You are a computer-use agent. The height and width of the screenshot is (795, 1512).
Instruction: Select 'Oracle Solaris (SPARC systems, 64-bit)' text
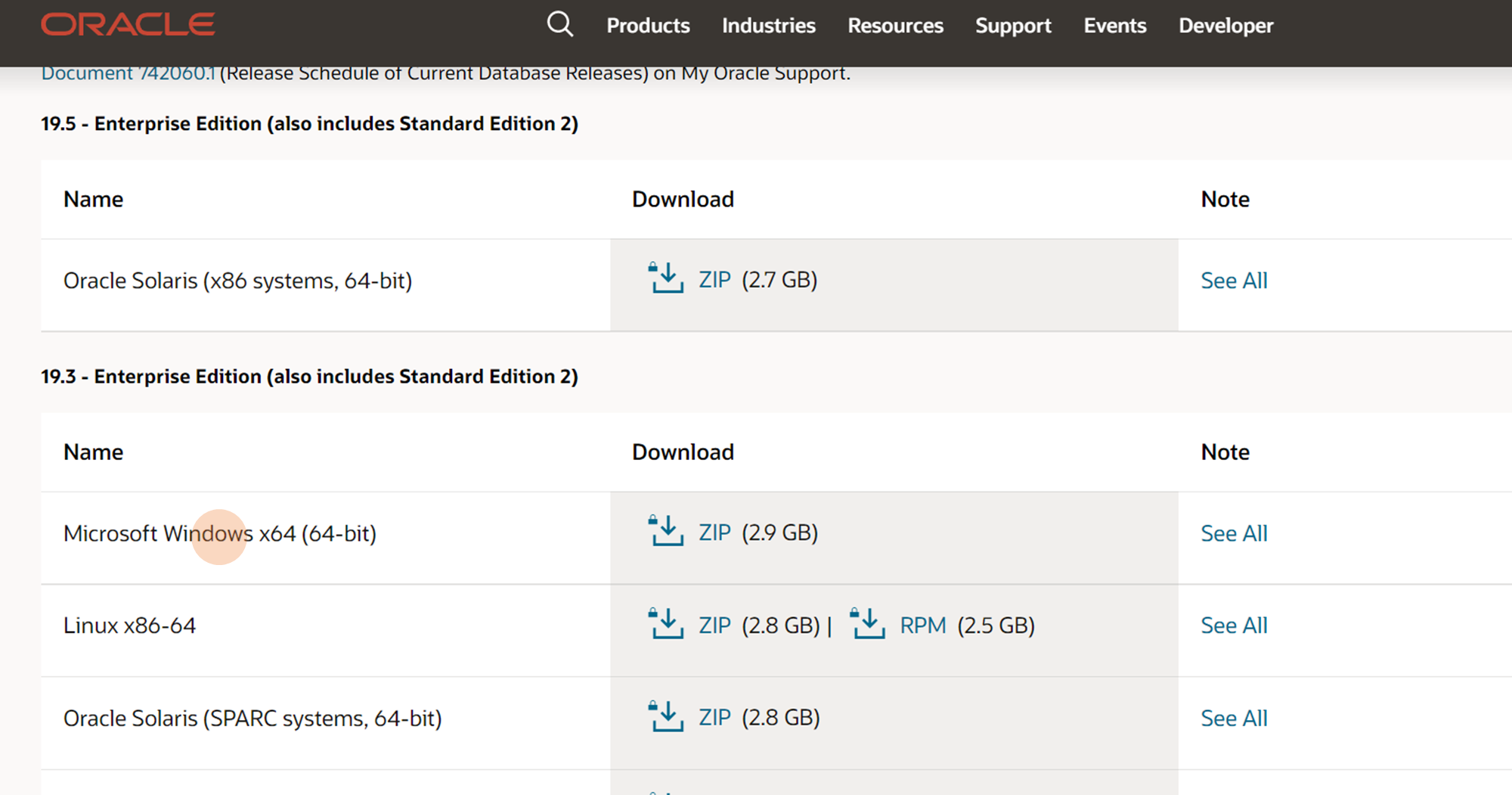coord(253,718)
